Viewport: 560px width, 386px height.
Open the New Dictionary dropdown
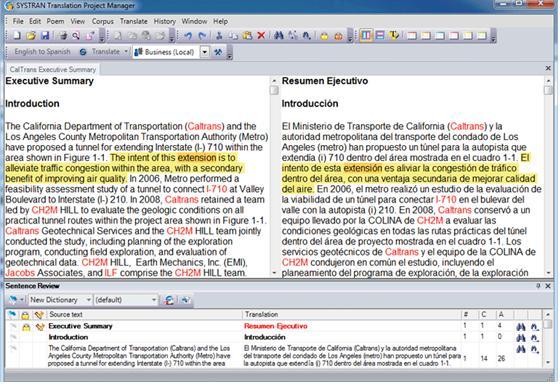[60, 300]
